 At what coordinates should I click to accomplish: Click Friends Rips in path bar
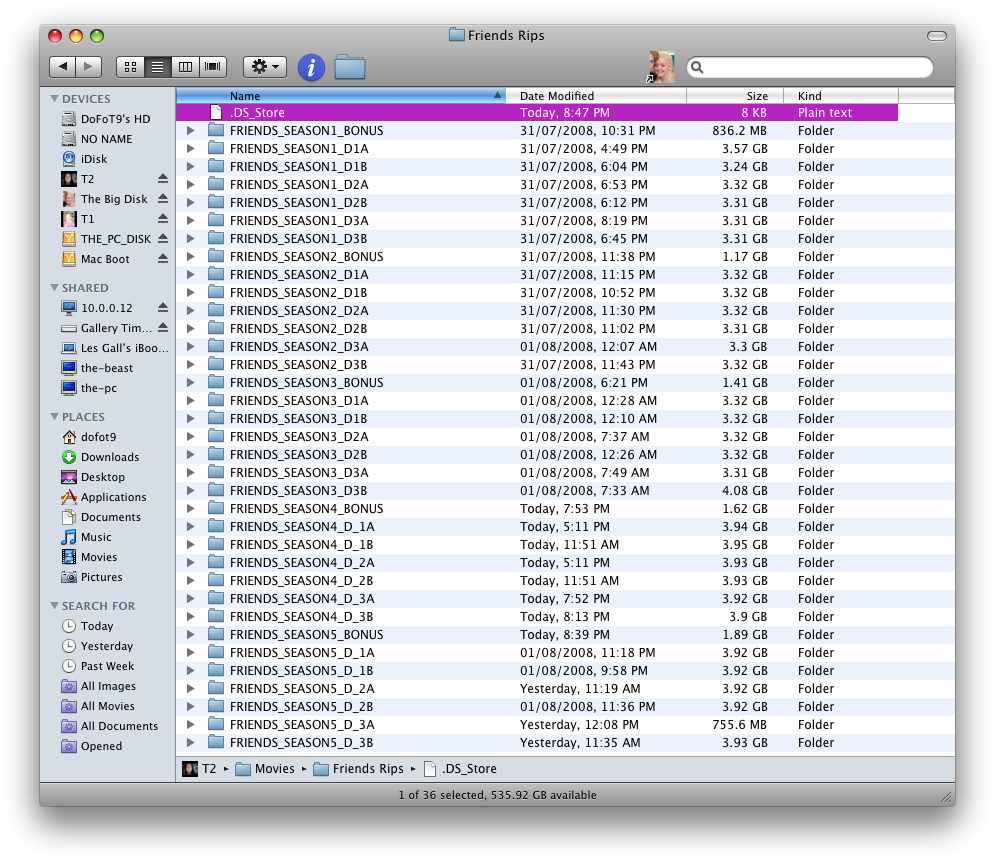pos(359,768)
